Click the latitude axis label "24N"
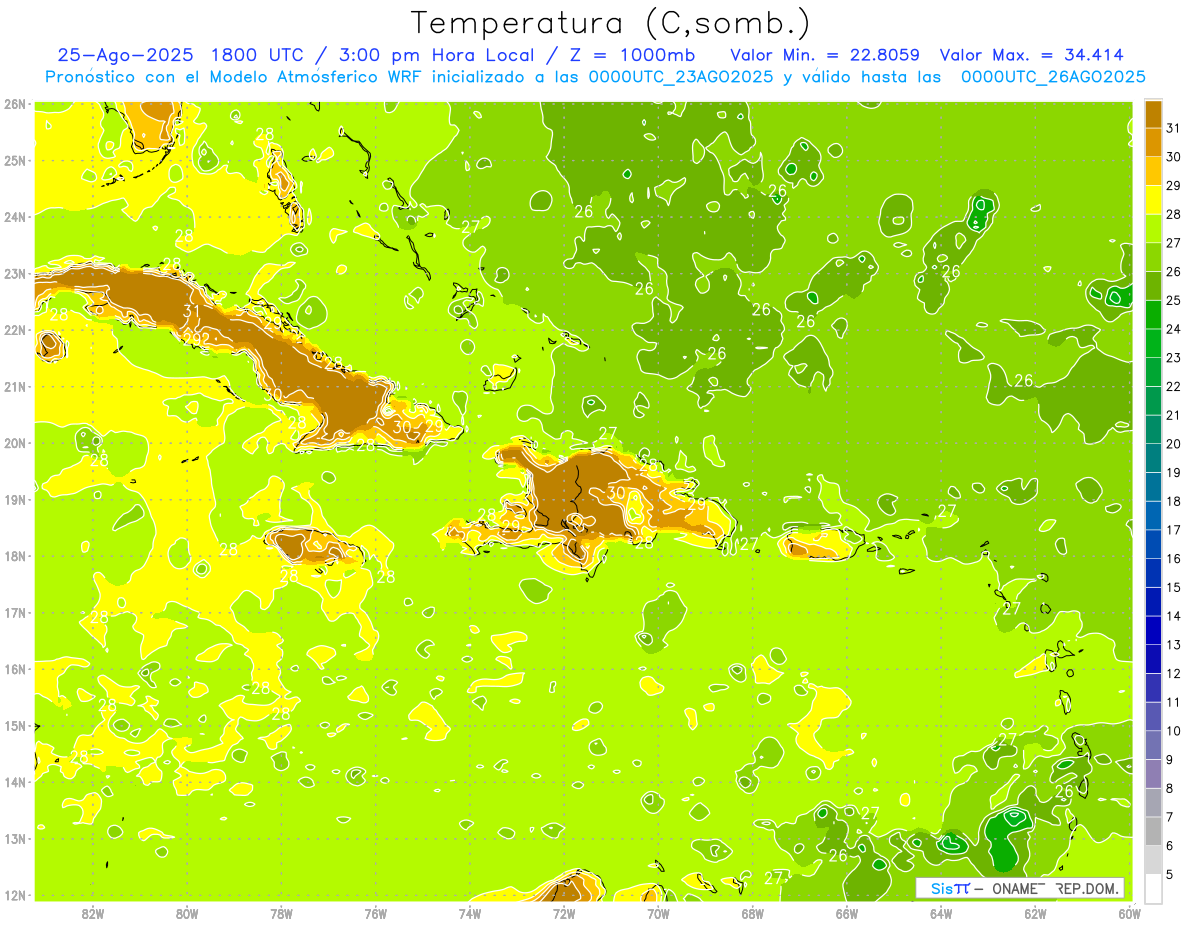The image size is (1200, 927). click(x=15, y=217)
